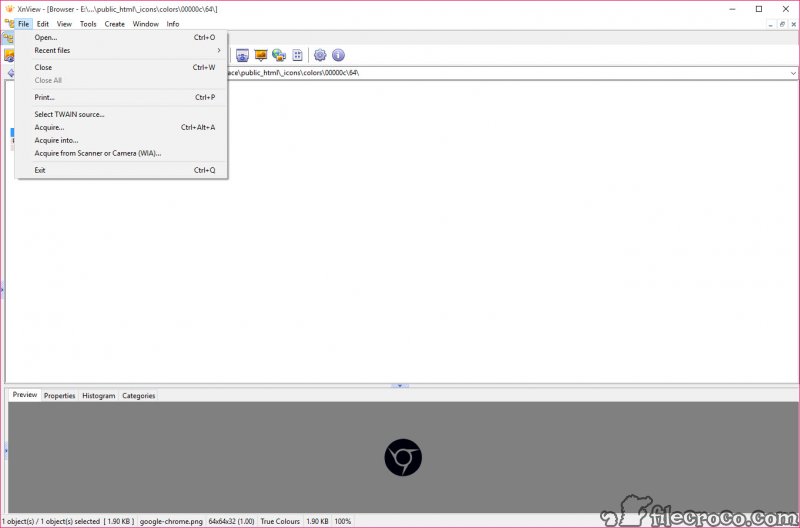Click the 64x64x32 (1.00) status entry

(231, 521)
